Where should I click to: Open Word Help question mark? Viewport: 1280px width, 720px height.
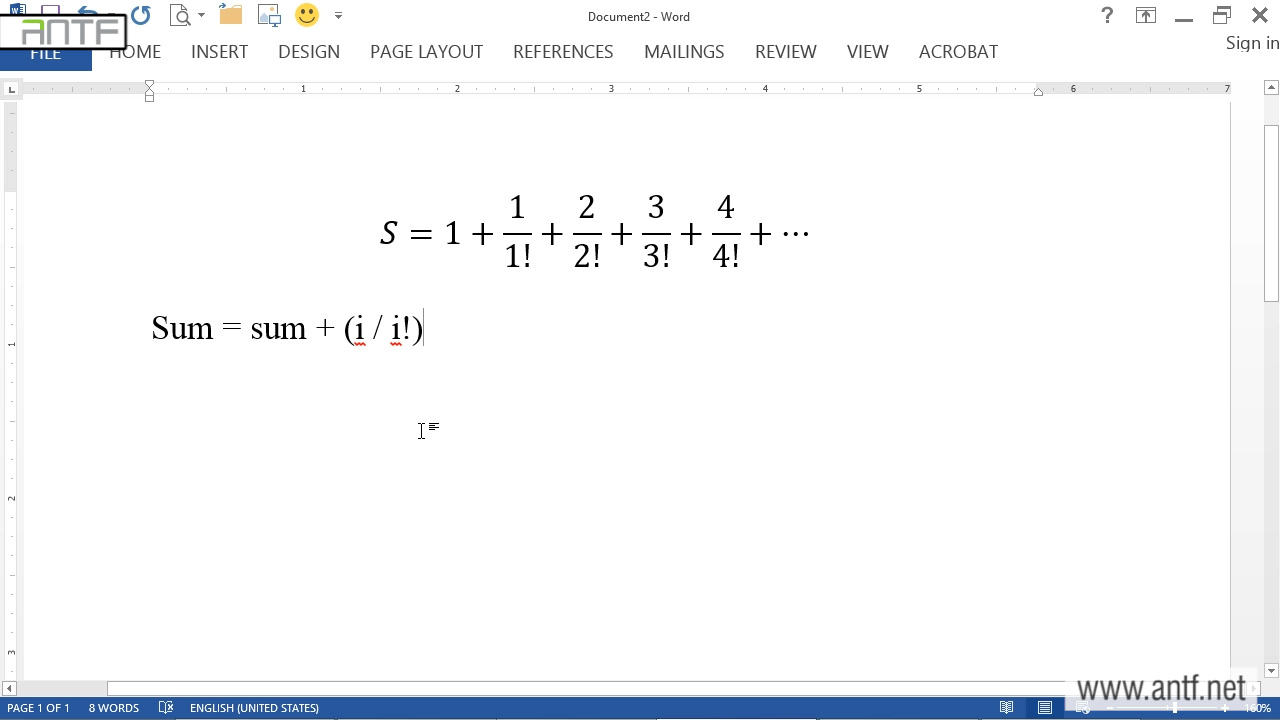click(x=1107, y=15)
